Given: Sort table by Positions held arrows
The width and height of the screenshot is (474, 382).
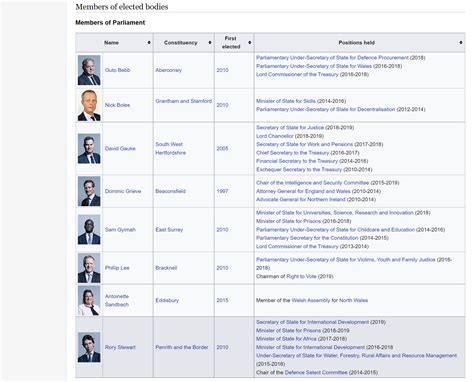Looking at the screenshot, I should 461,42.
